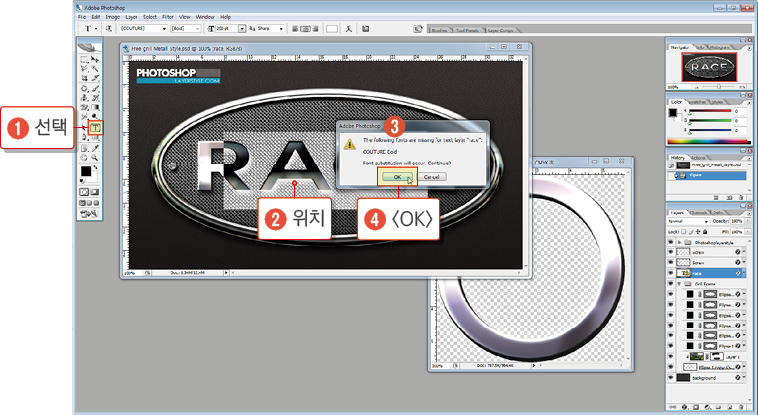This screenshot has height=415, width=758.
Task: Switch to the Channels tab
Action: [x=698, y=213]
